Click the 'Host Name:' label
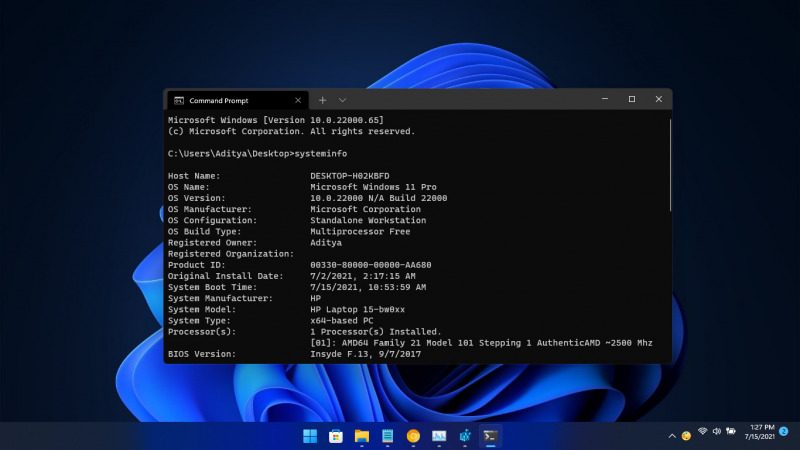This screenshot has height=450, width=800. point(194,176)
